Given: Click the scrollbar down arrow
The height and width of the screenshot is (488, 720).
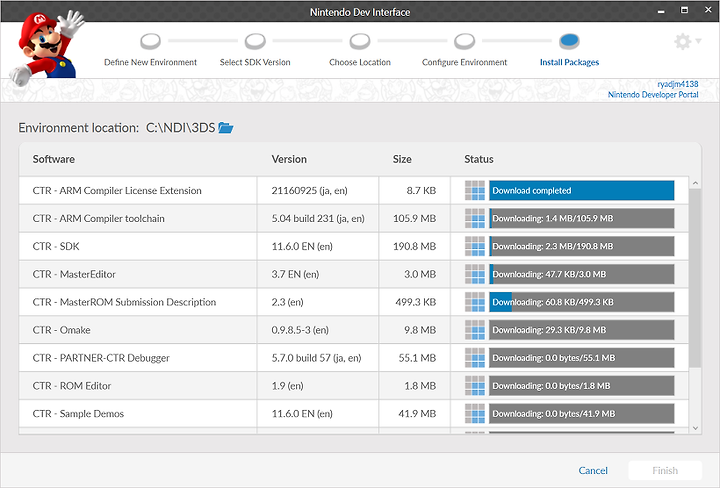Looking at the screenshot, I should [x=695, y=428].
